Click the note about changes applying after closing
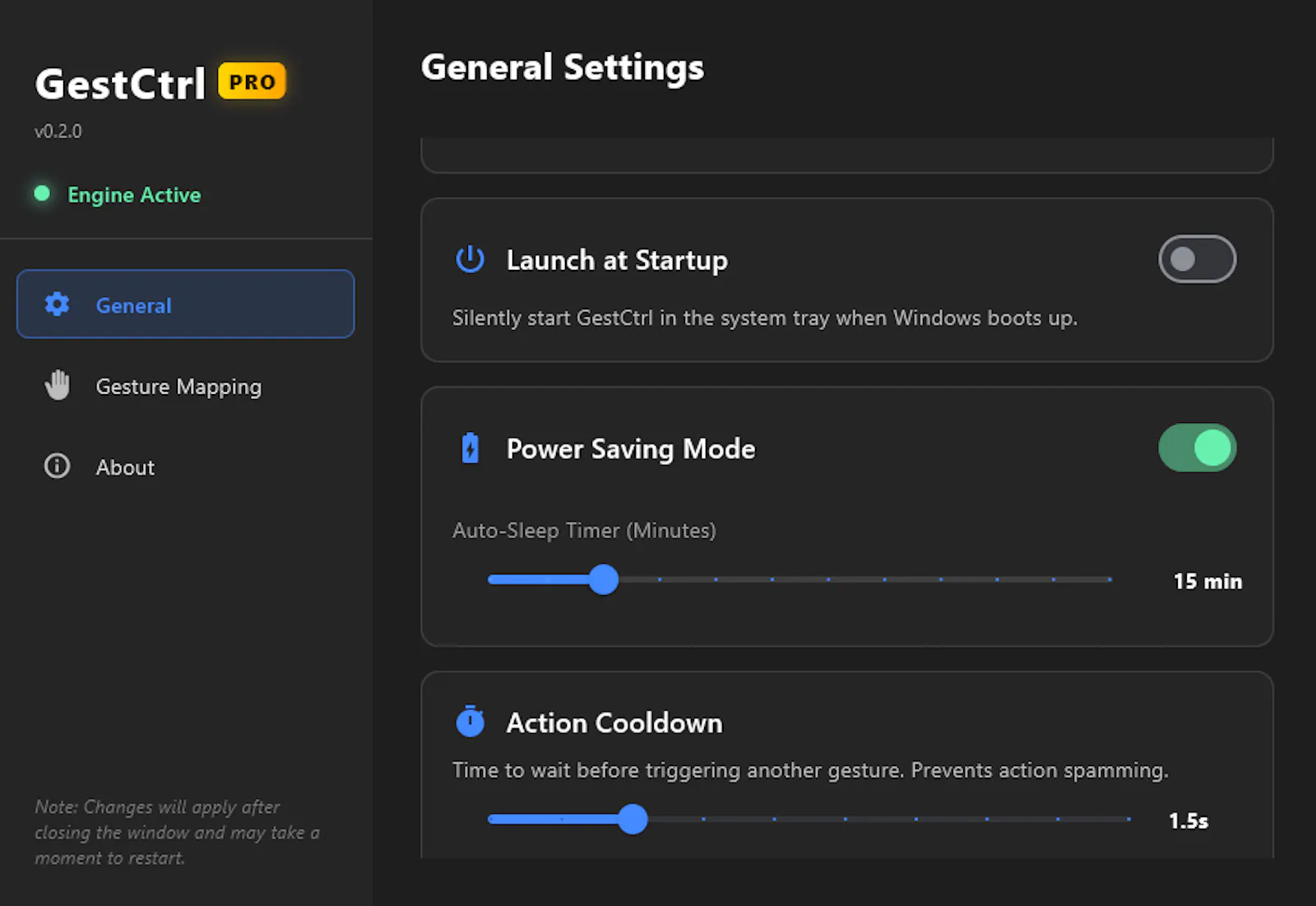 177,832
